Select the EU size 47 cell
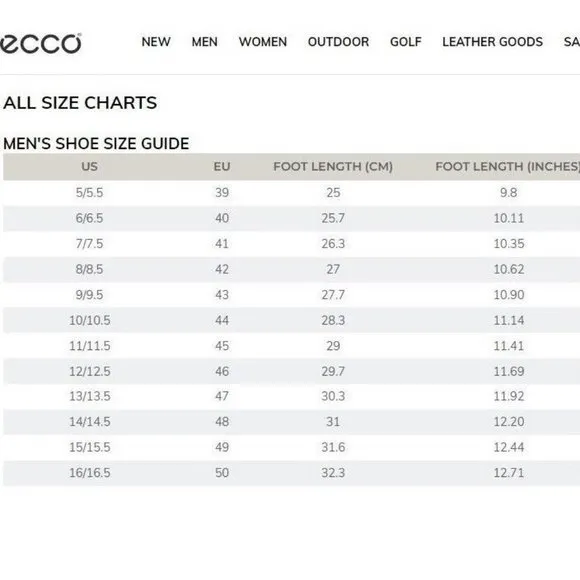Screen dimensions: 580x580 [222, 396]
